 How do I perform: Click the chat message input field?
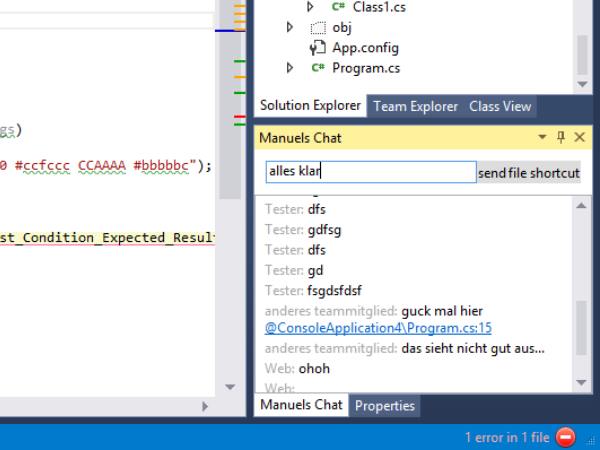[x=370, y=172]
